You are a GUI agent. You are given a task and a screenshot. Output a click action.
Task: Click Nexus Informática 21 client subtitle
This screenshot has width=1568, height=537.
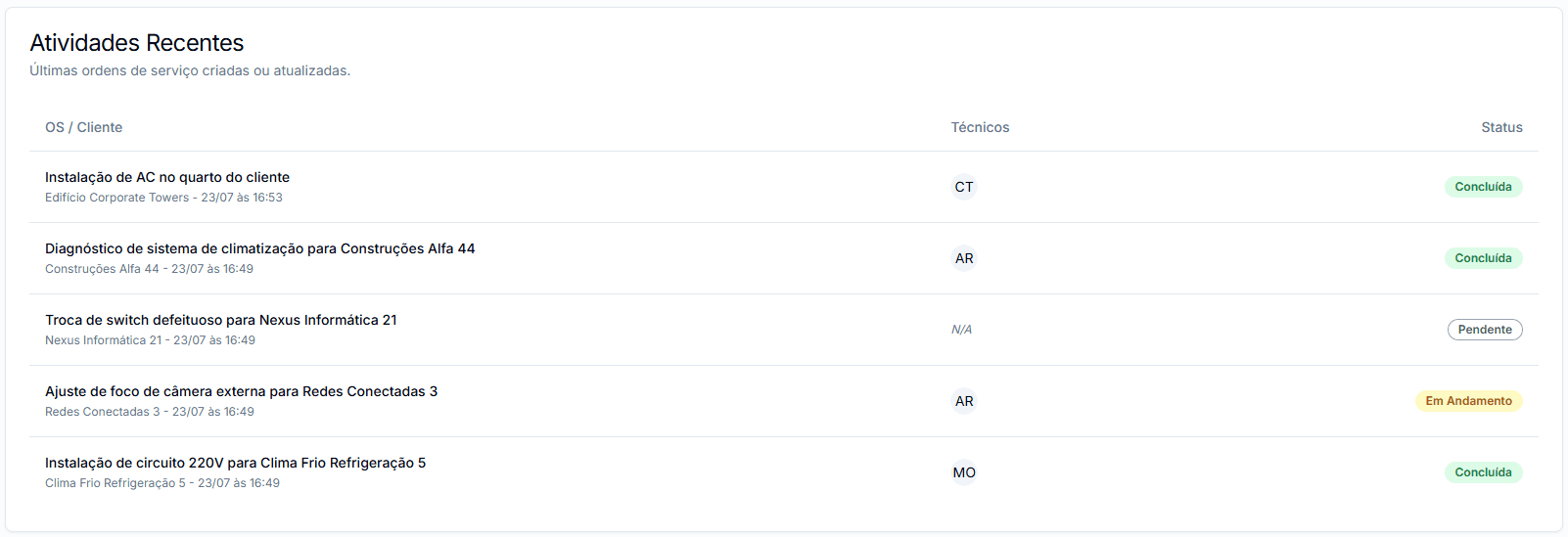click(103, 340)
